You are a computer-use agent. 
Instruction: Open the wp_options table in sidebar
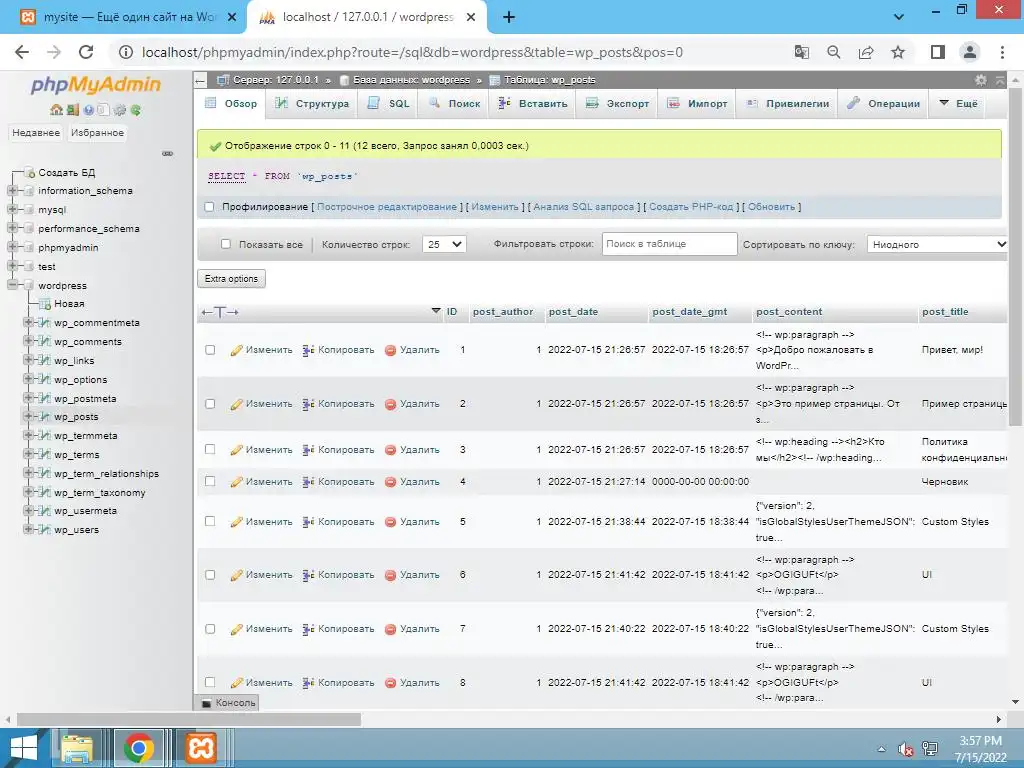point(80,379)
